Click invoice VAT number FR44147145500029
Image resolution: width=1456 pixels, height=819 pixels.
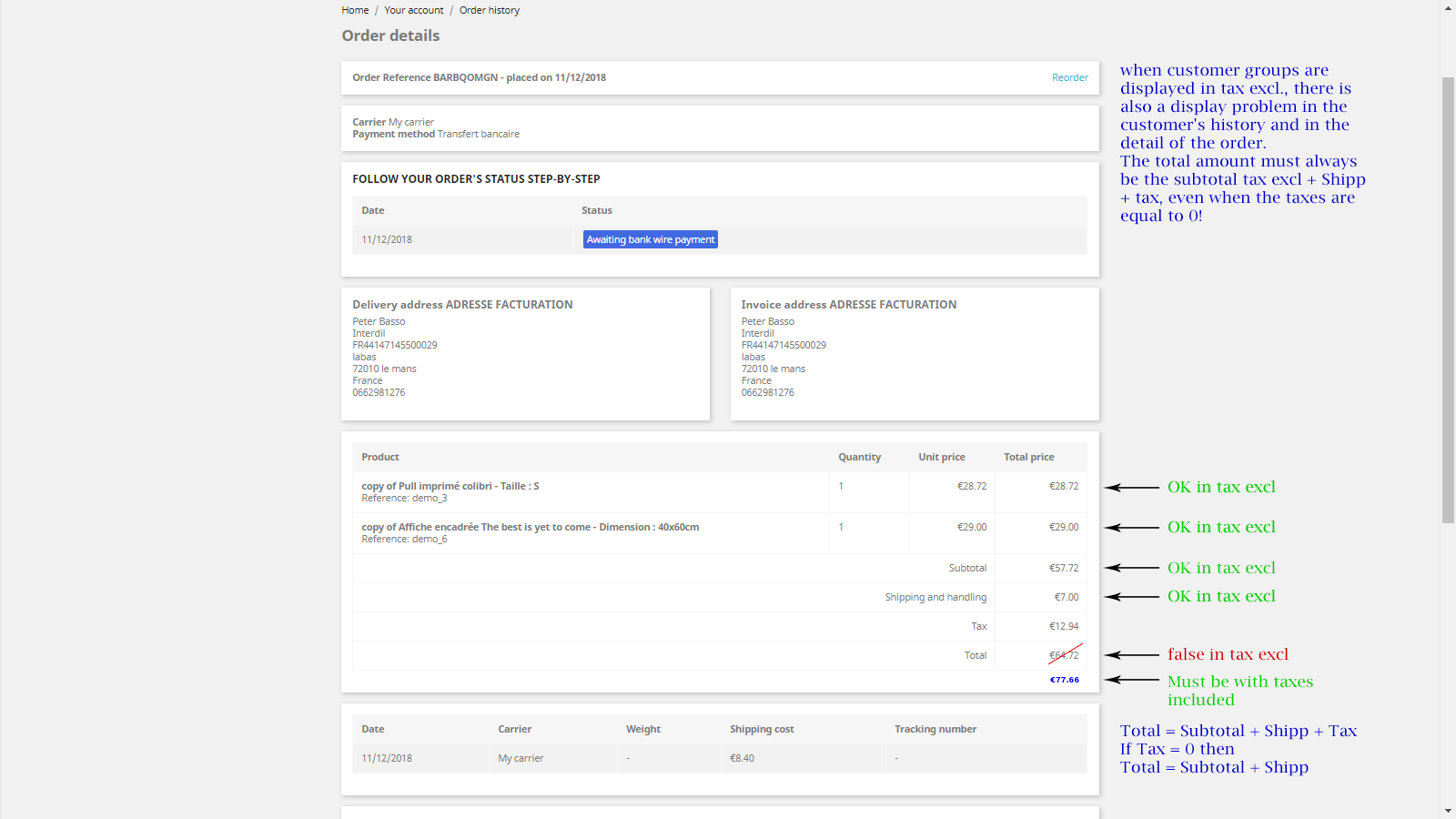[x=784, y=345]
